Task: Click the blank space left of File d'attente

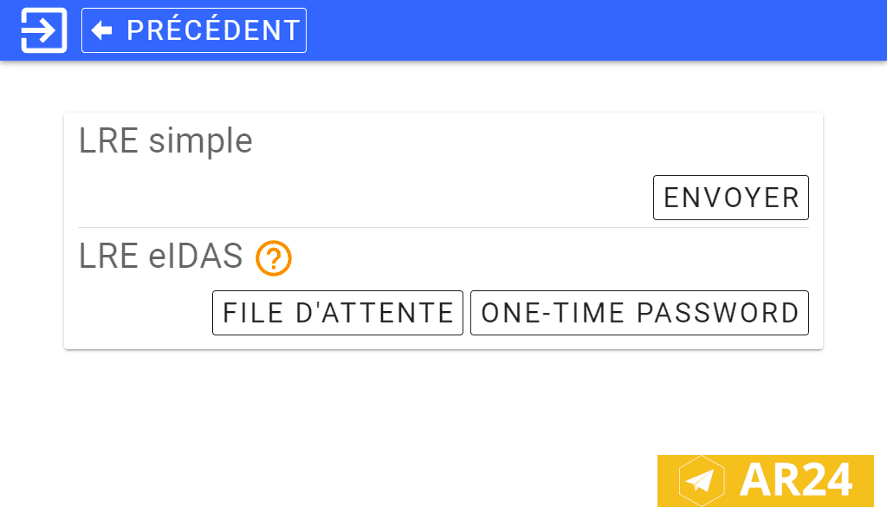Action: [140, 313]
